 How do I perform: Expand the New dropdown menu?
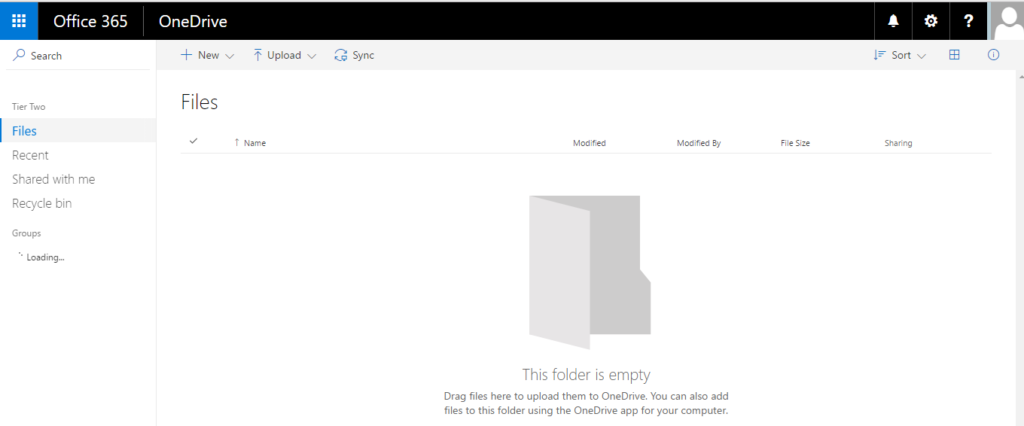point(207,56)
